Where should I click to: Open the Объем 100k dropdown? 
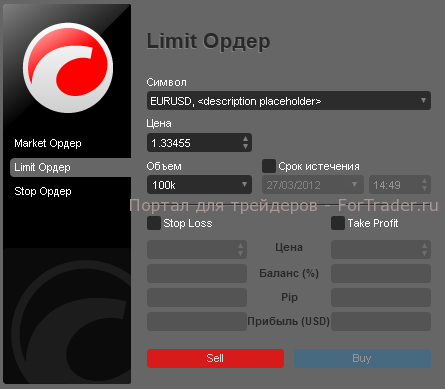coord(199,185)
